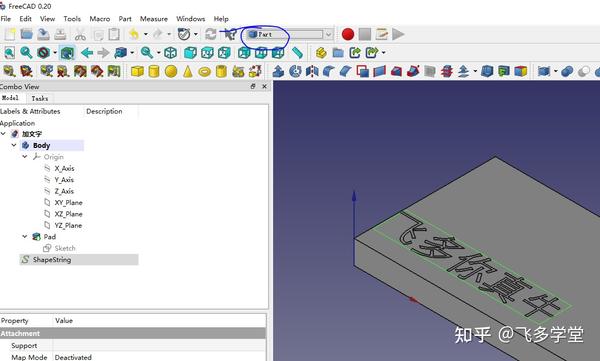600x361 pixels.
Task: Open the Windows menu
Action: click(191, 19)
